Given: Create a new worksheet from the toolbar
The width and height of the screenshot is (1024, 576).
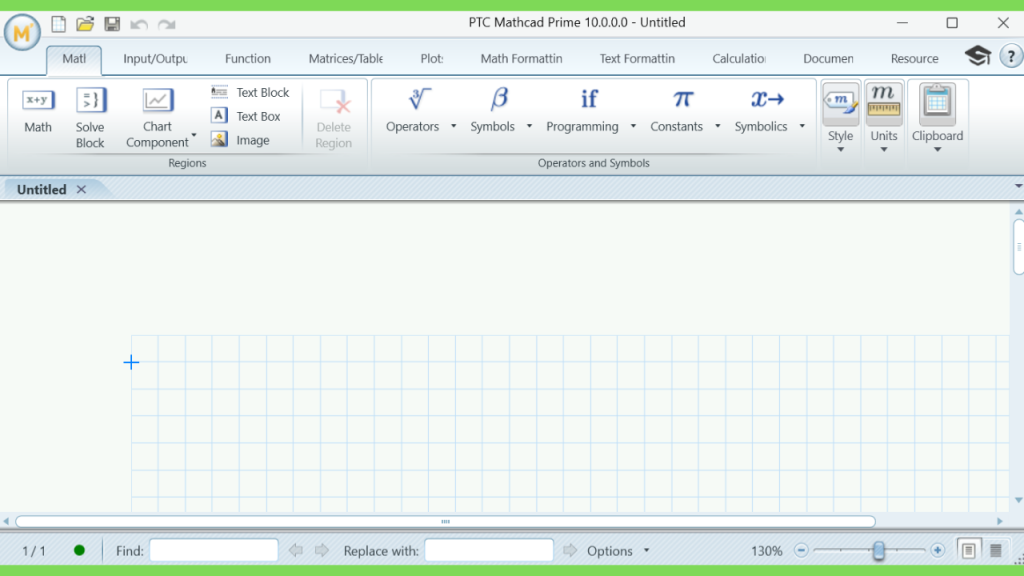Looking at the screenshot, I should click(x=59, y=24).
